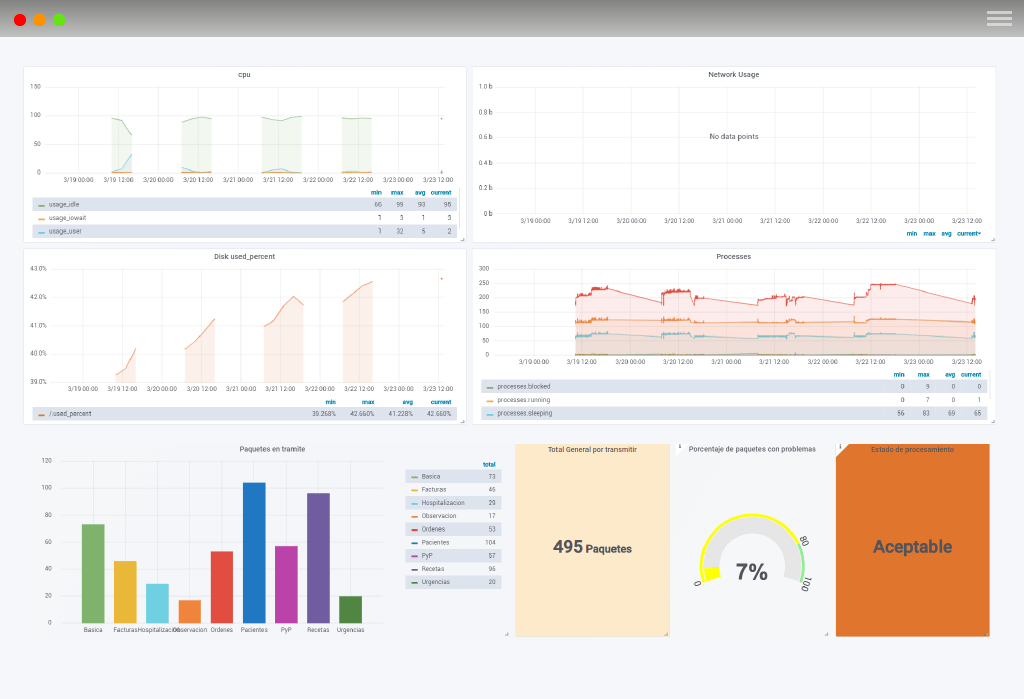Image resolution: width=1024 pixels, height=699 pixels.
Task: Sort Paquetes legend by total column
Action: click(x=489, y=464)
